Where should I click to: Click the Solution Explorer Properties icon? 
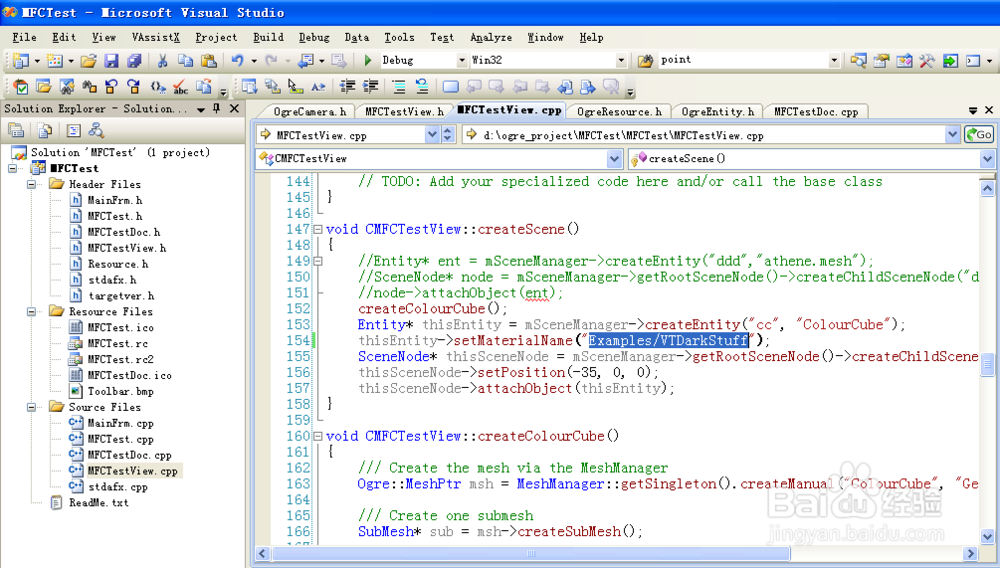16,131
